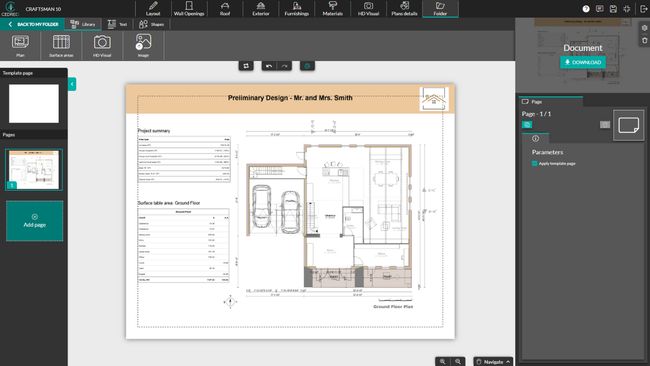Download the document
The width and height of the screenshot is (650, 366).
583,62
